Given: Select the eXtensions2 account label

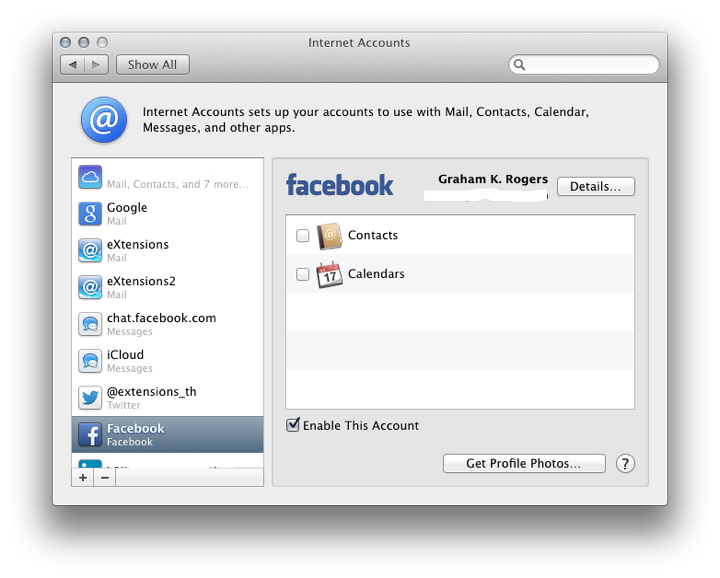Looking at the screenshot, I should pos(141,281).
